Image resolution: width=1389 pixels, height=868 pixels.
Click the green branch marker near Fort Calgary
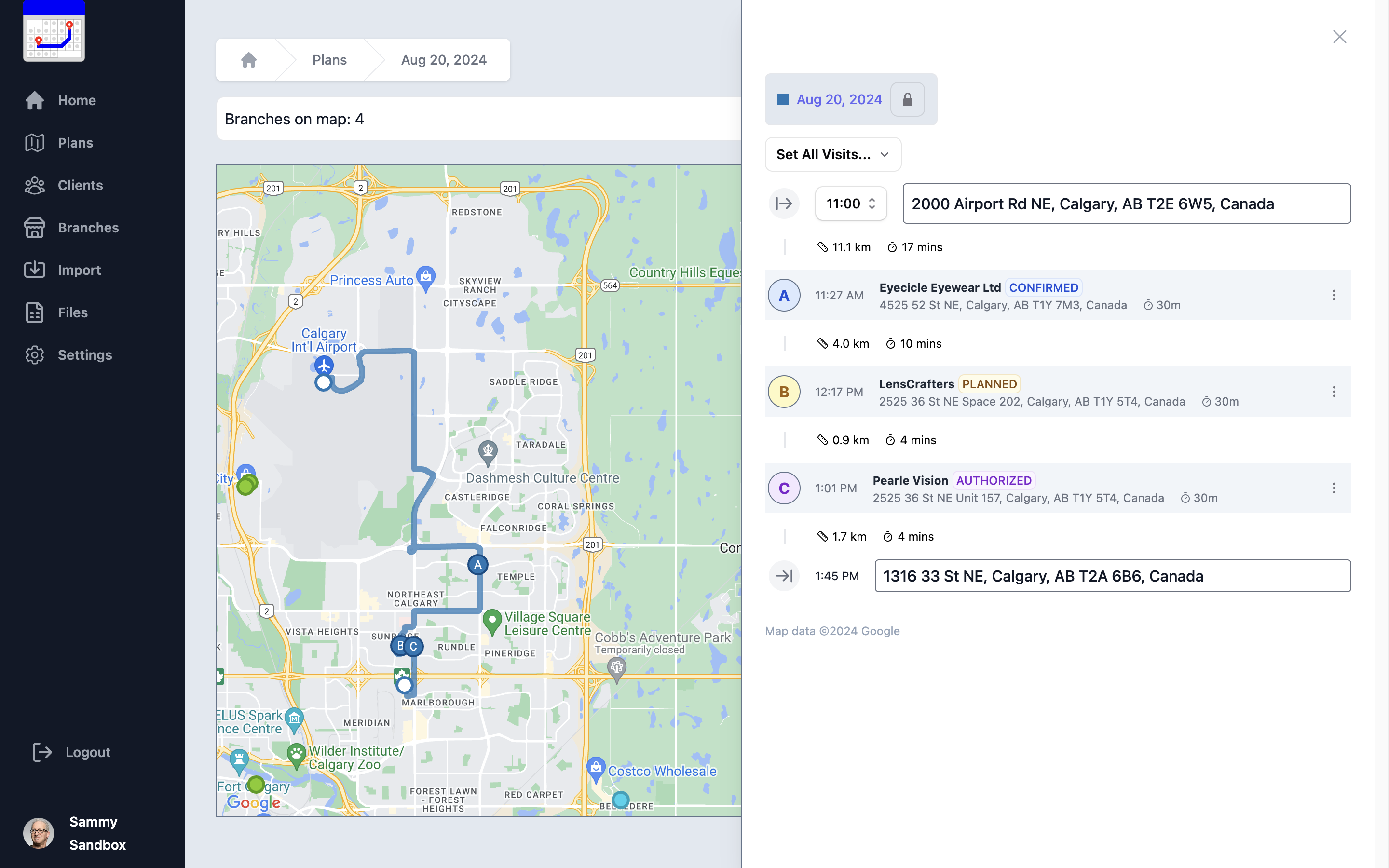click(256, 784)
